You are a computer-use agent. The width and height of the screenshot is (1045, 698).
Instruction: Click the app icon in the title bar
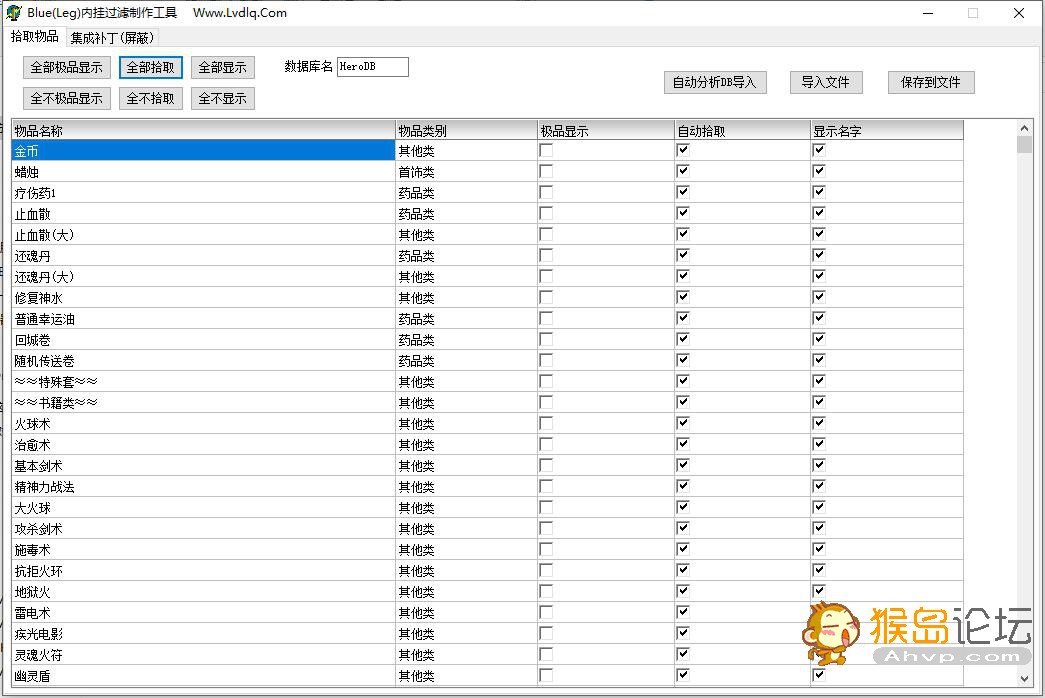pyautogui.click(x=14, y=13)
